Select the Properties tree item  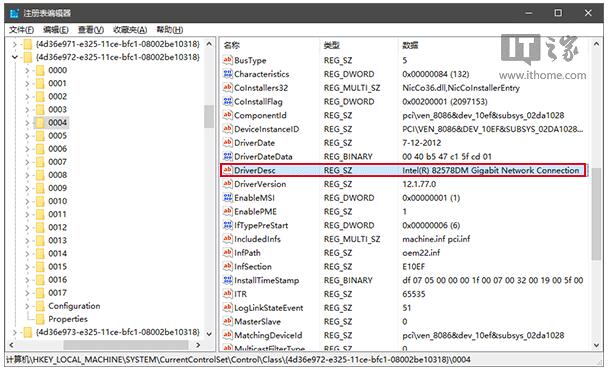click(x=68, y=319)
